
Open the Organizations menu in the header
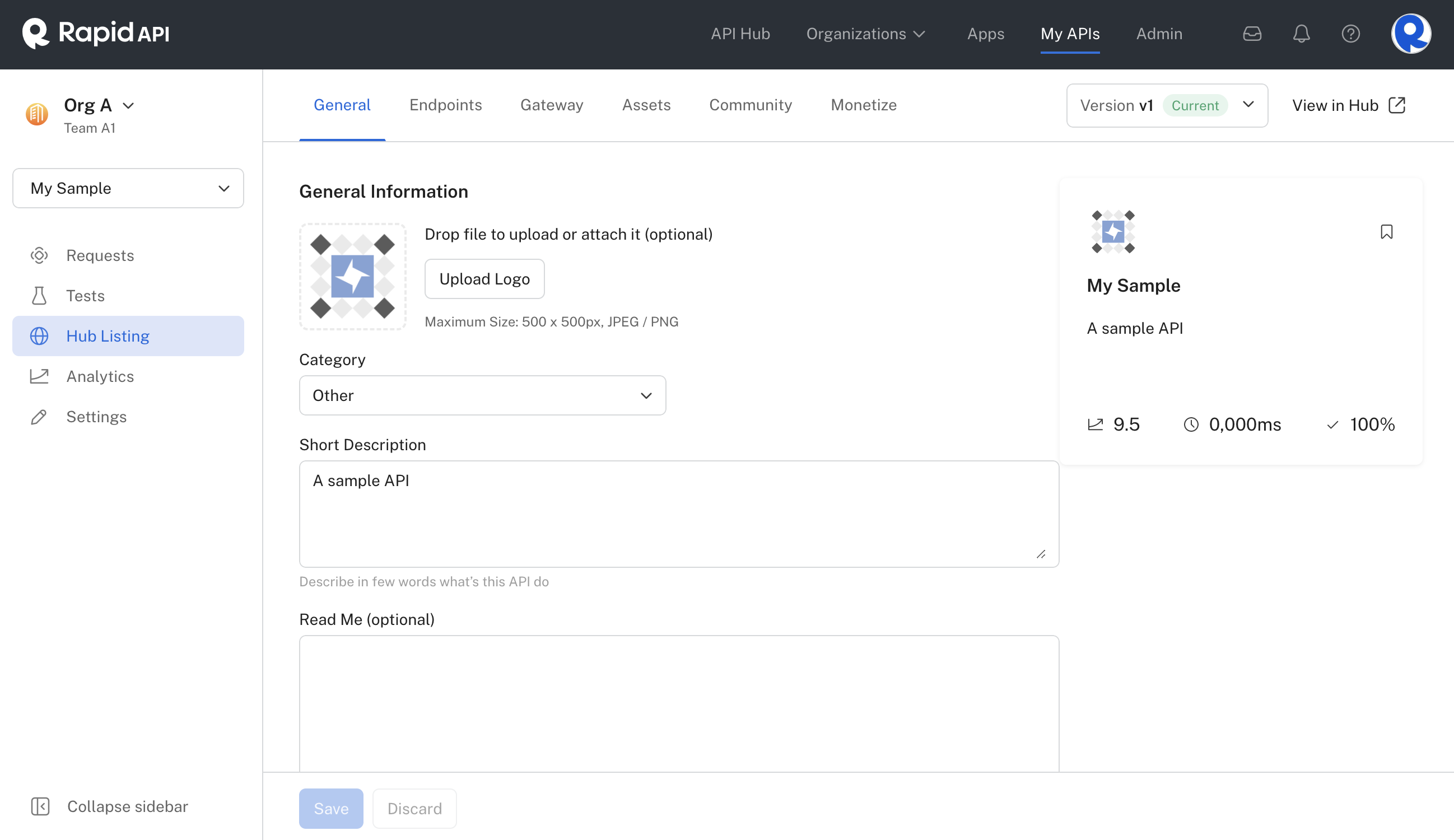tap(865, 34)
